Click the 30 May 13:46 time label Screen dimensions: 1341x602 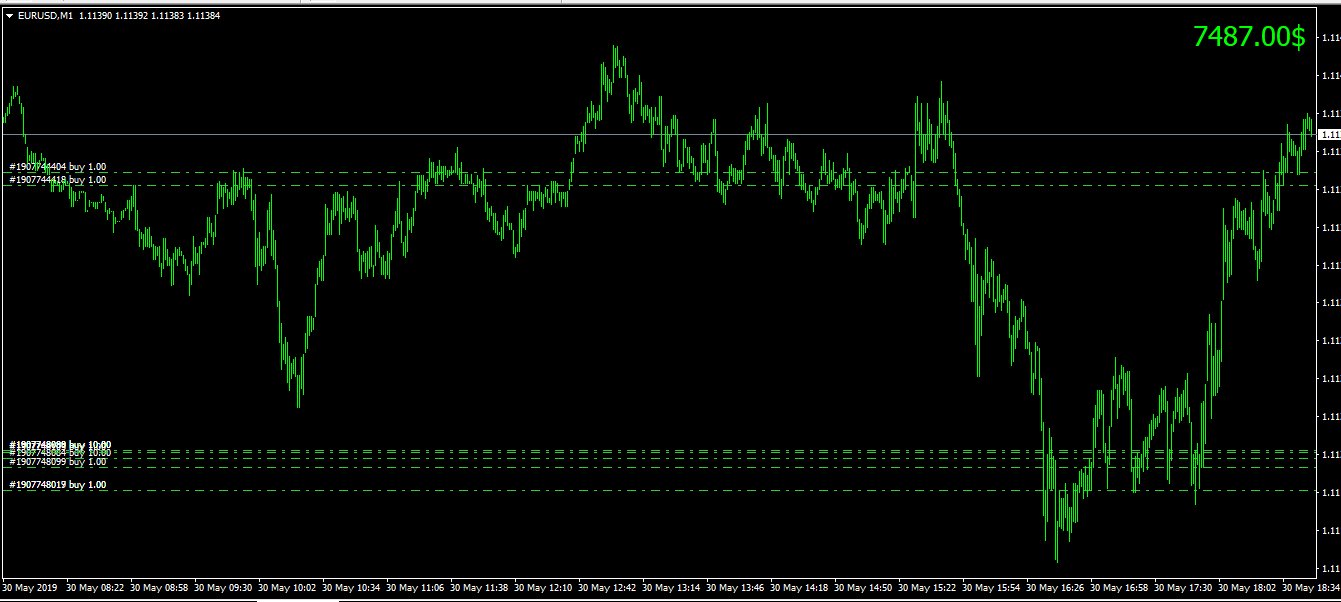736,588
